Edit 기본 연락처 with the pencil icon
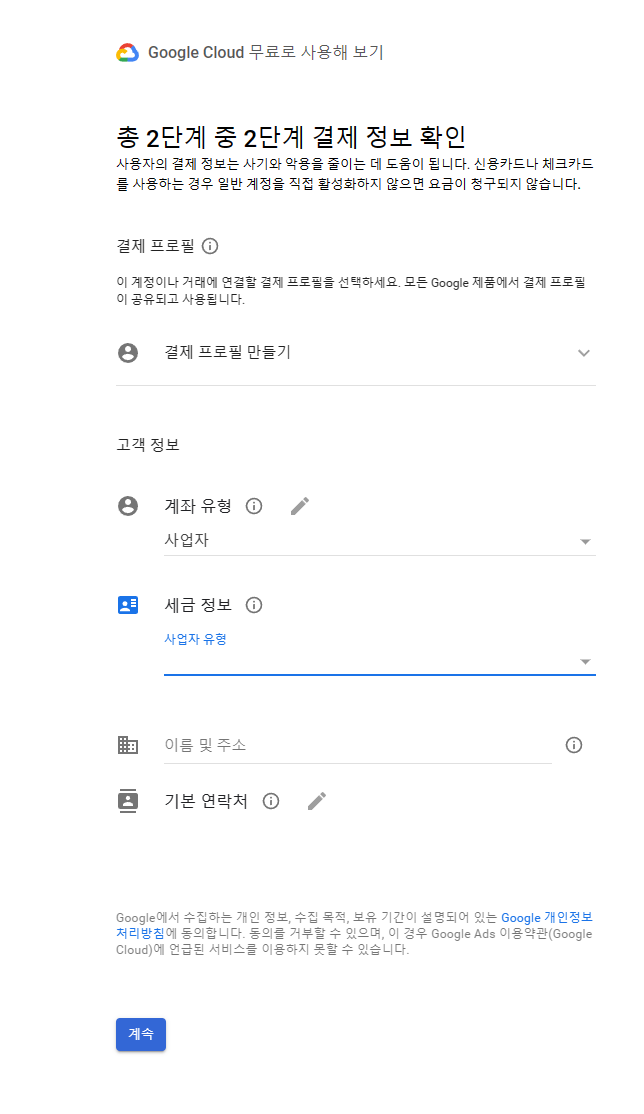Viewport: 644px width, 1114px height. 317,801
